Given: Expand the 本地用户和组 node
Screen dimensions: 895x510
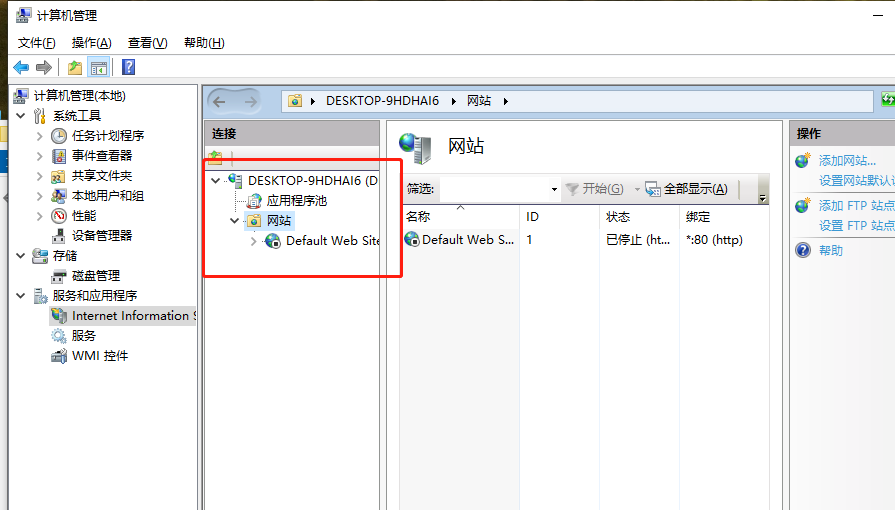Looking at the screenshot, I should (39, 196).
